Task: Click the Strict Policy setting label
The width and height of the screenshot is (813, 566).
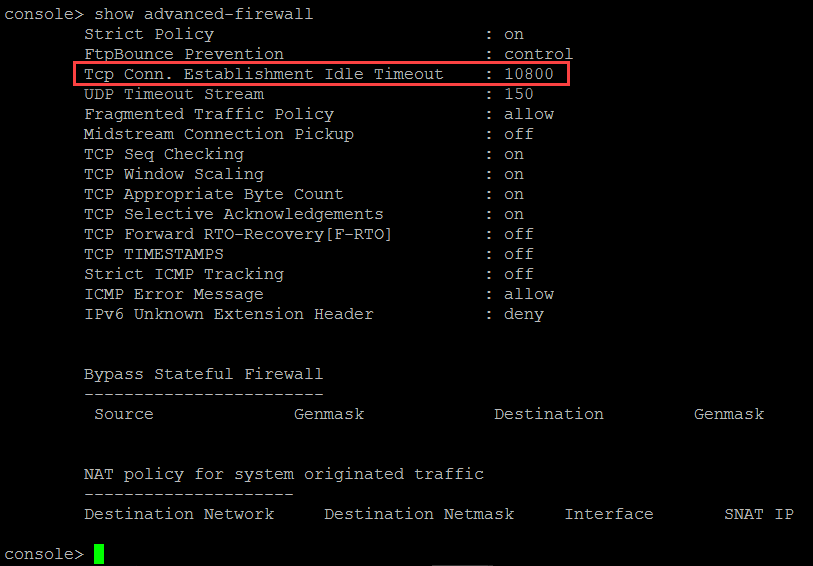Action: [149, 34]
